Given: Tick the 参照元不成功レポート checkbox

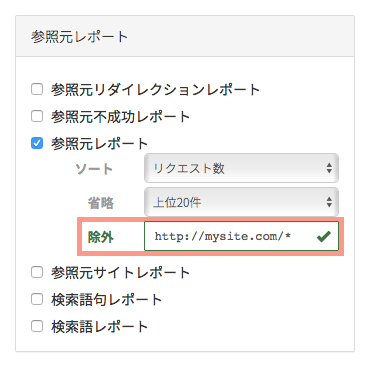Looking at the screenshot, I should pos(37,116).
